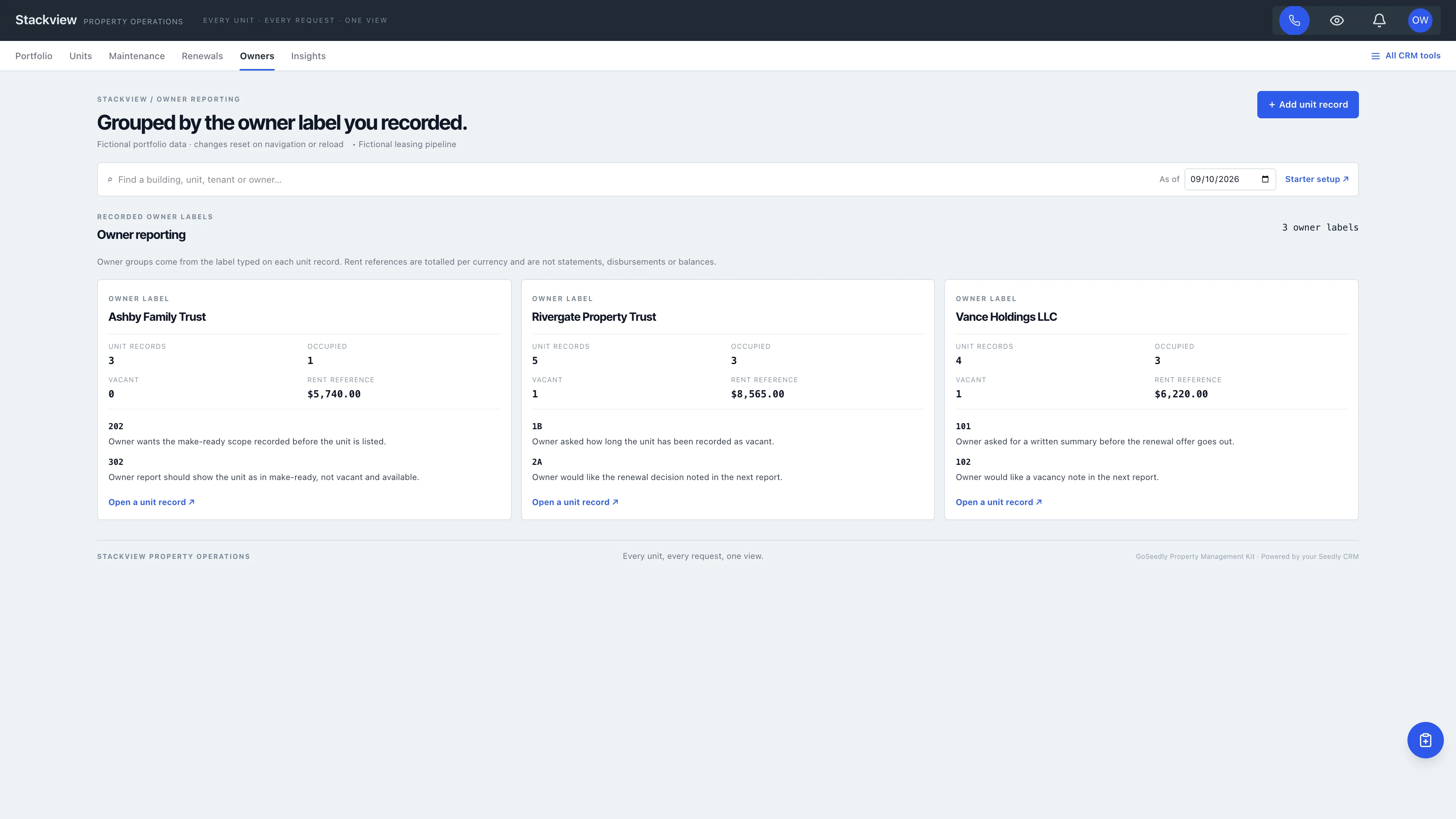Switch to the Units tab
The width and height of the screenshot is (1456, 819).
coord(81,56)
